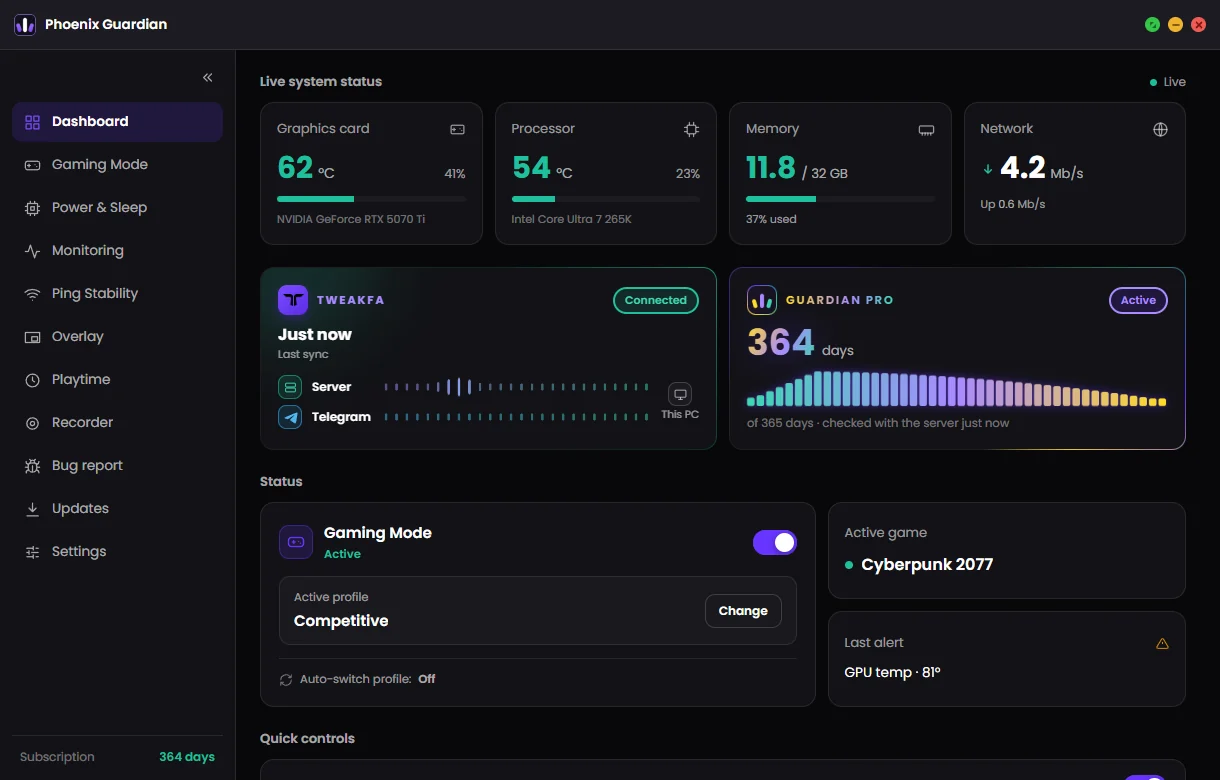This screenshot has height=780, width=1220.
Task: Click the "Up 0.6 Mb/s" upload text
Action: 1013,204
